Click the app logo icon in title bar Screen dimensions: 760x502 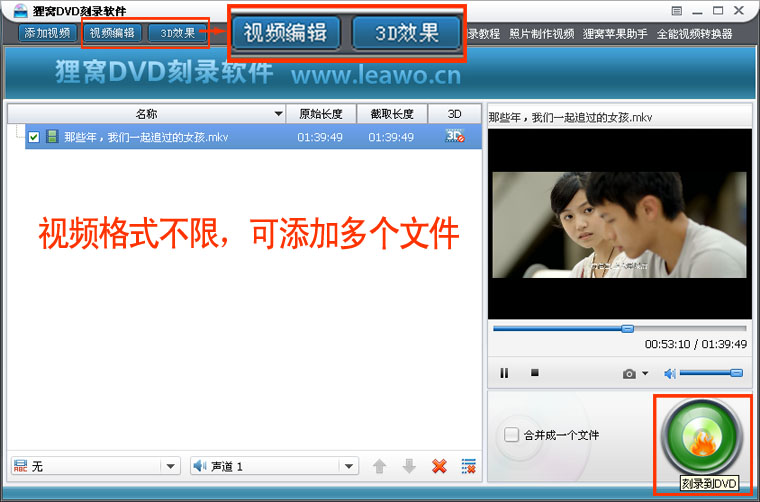20,10
